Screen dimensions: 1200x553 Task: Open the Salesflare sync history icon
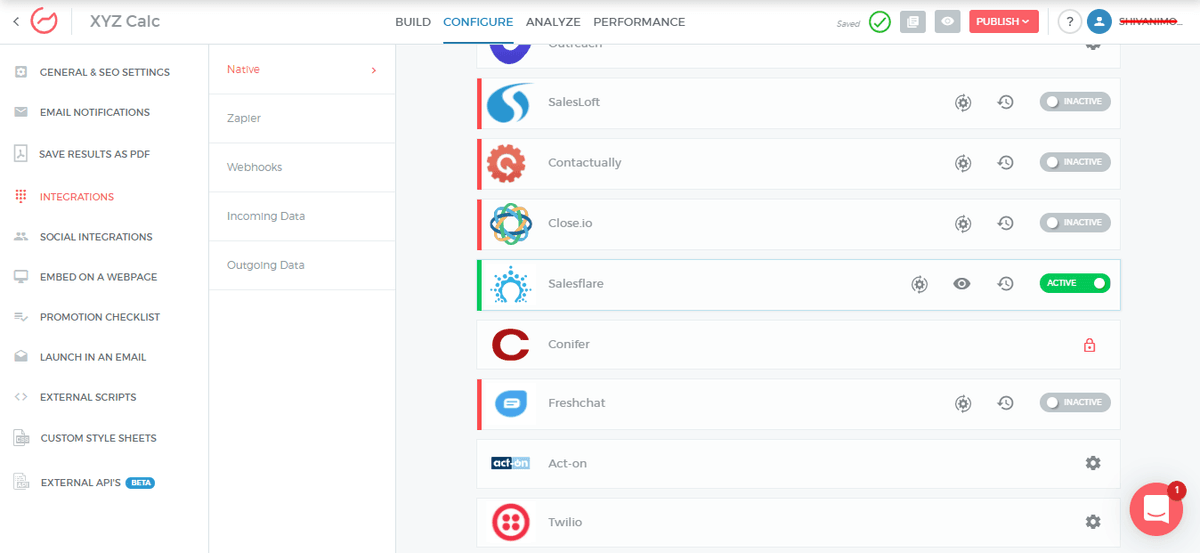[1006, 284]
